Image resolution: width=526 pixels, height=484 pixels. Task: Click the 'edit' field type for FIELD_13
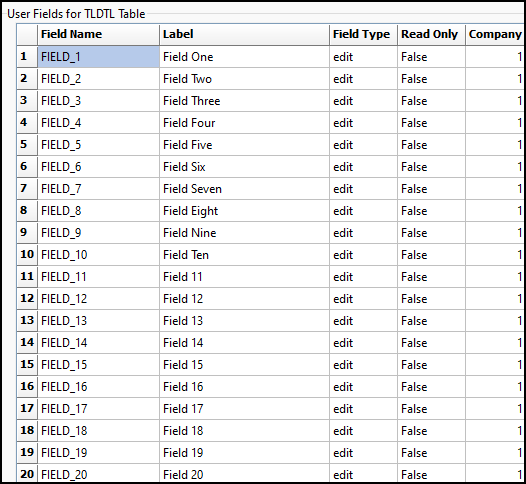[364, 321]
